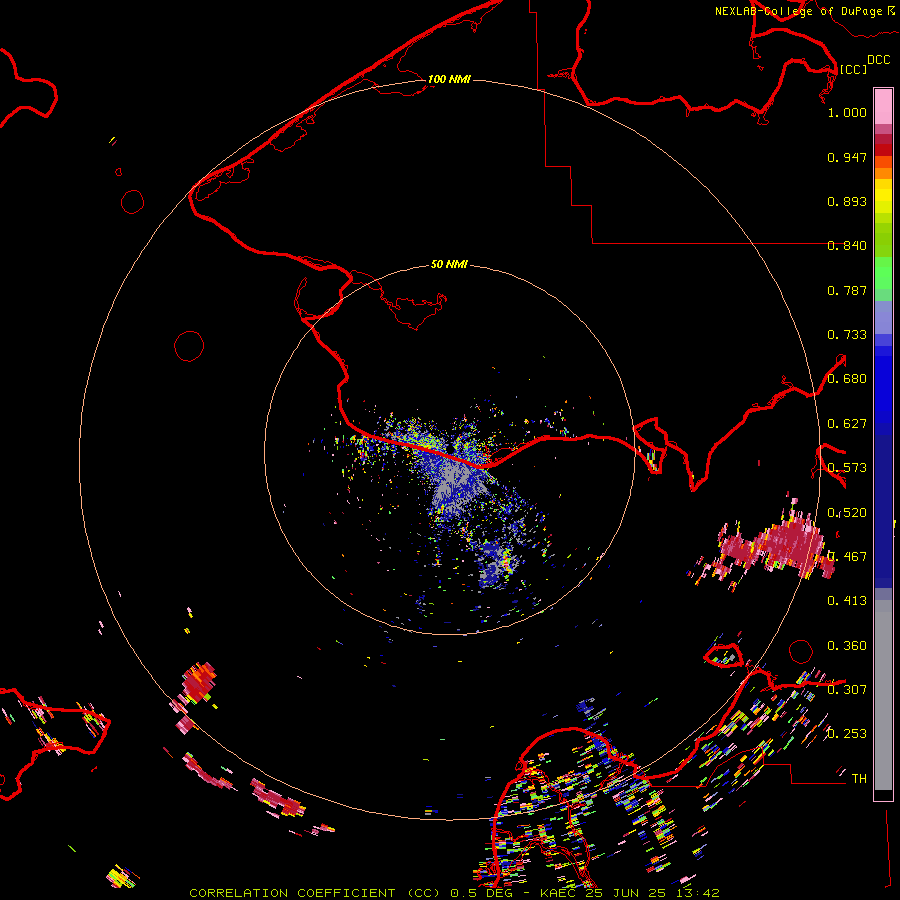900x900 pixels.
Task: Select the 0.253 scale value
Action: tap(847, 734)
